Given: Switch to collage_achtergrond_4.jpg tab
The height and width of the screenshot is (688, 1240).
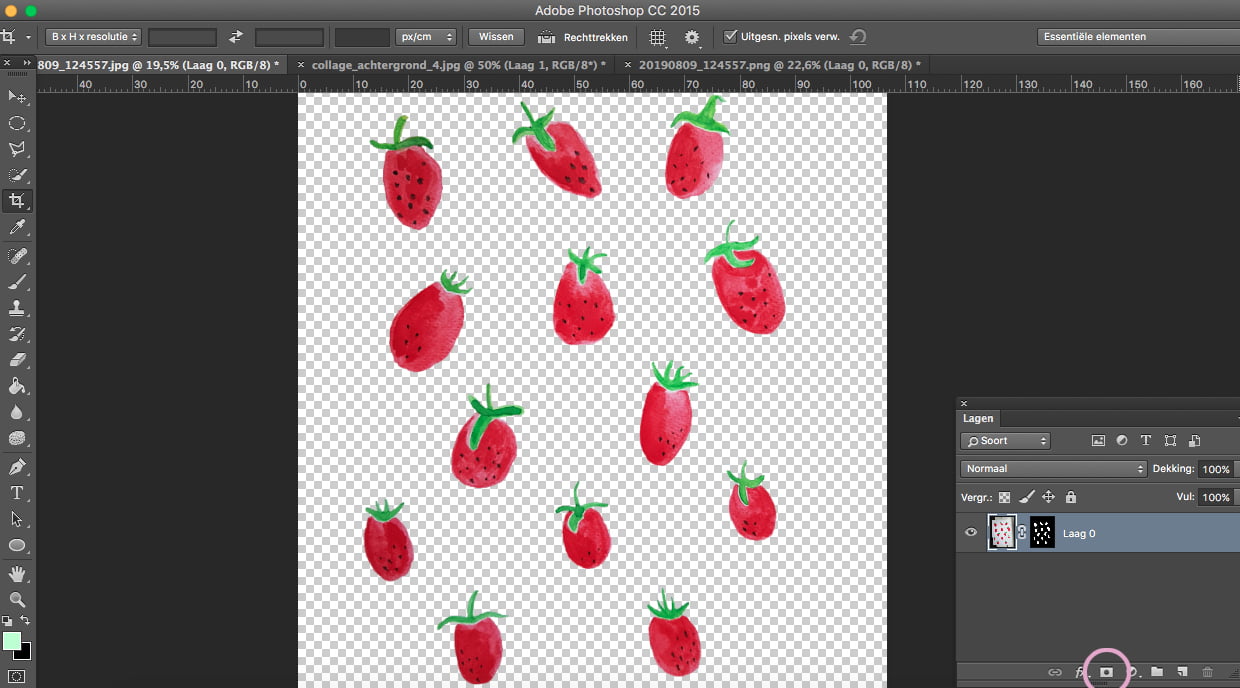Looking at the screenshot, I should pyautogui.click(x=453, y=64).
